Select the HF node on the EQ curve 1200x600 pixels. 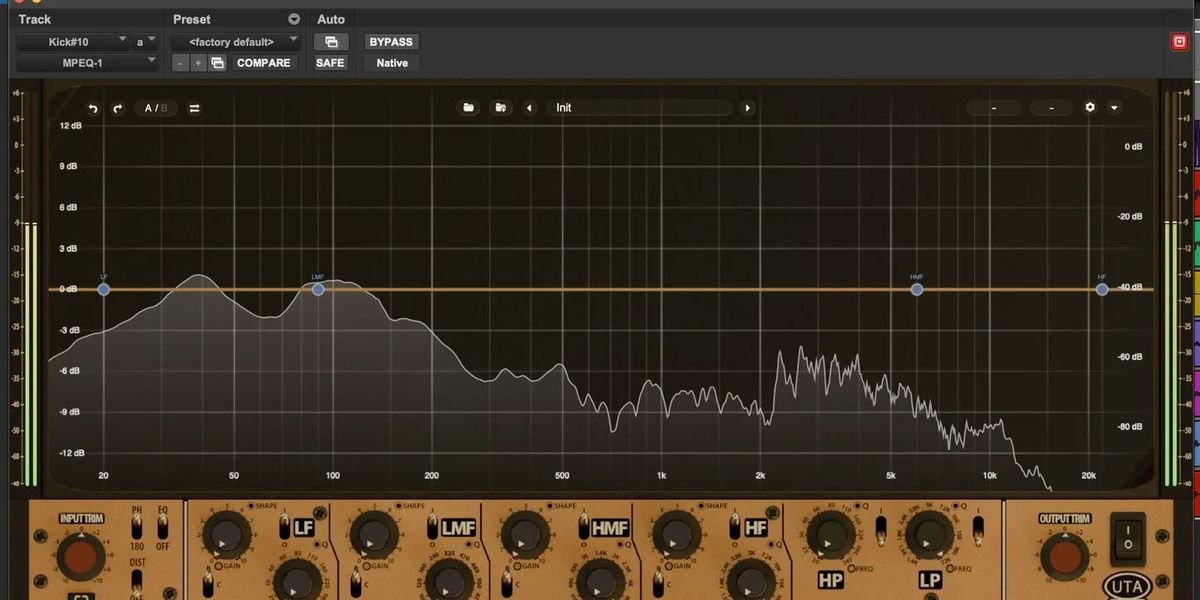coord(1102,289)
